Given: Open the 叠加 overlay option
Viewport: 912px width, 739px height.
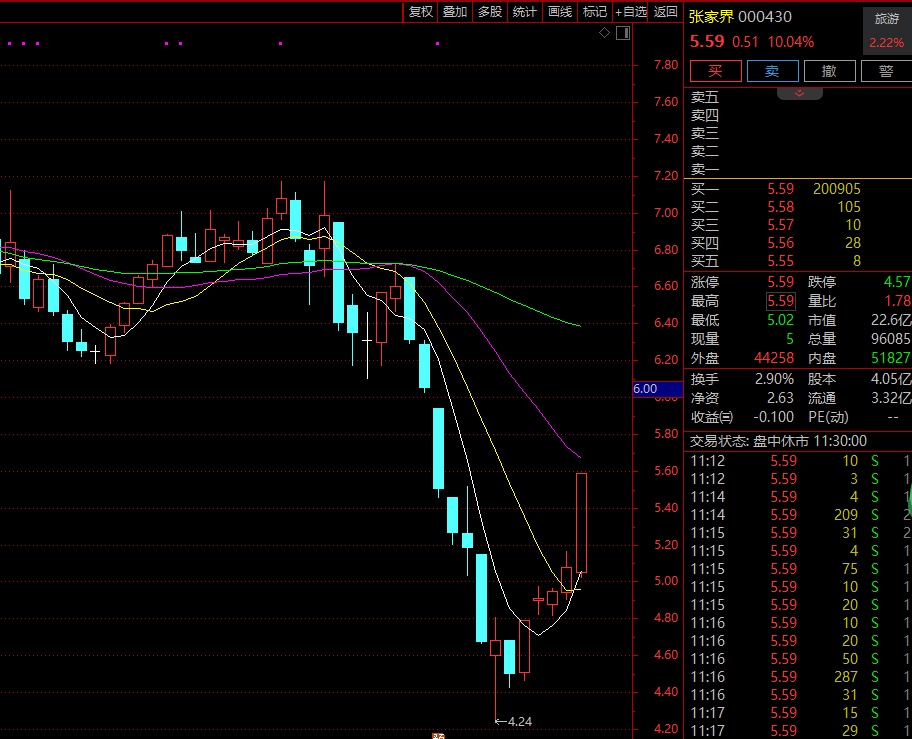Looking at the screenshot, I should click(455, 12).
